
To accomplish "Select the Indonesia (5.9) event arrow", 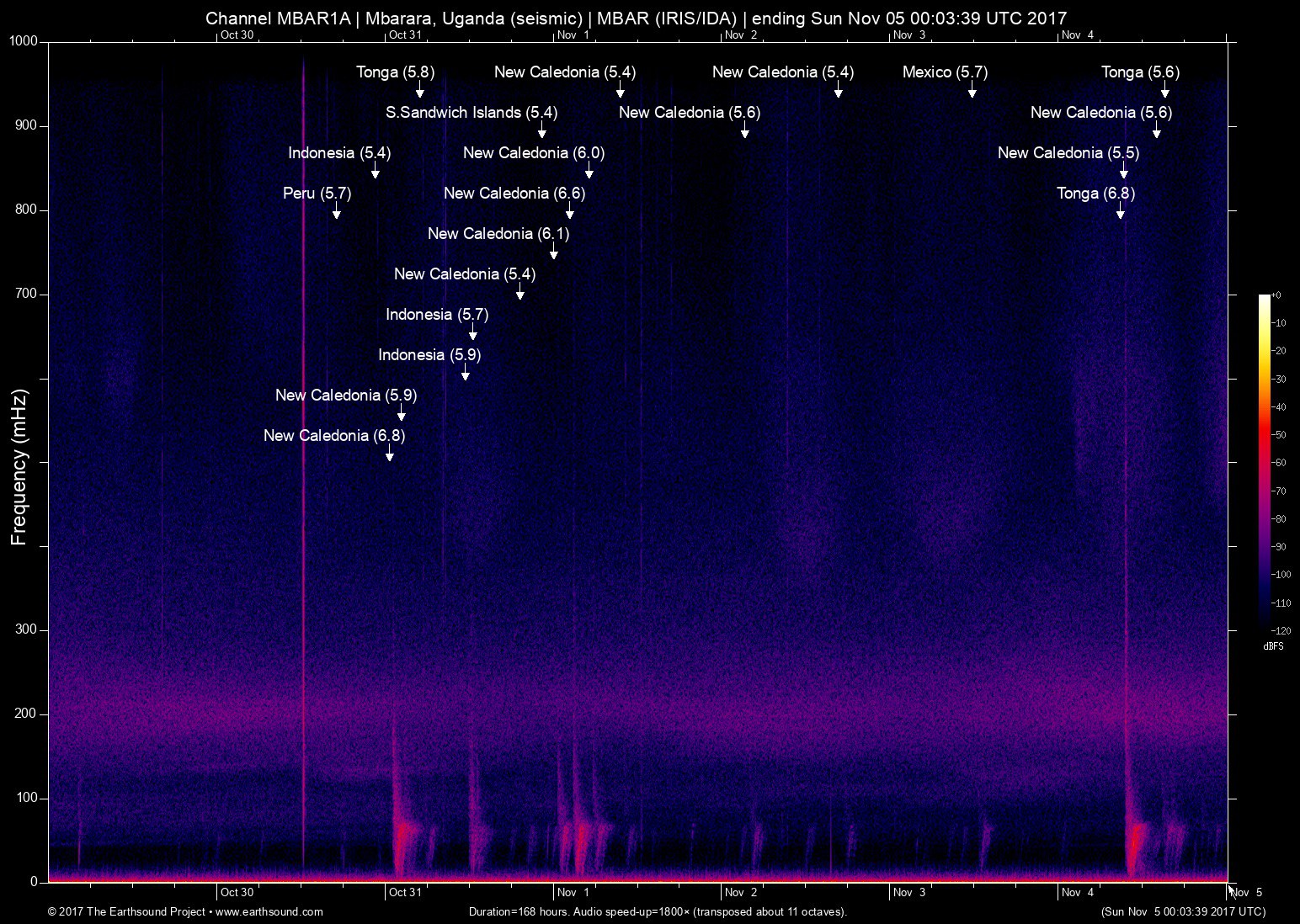I will pyautogui.click(x=465, y=375).
